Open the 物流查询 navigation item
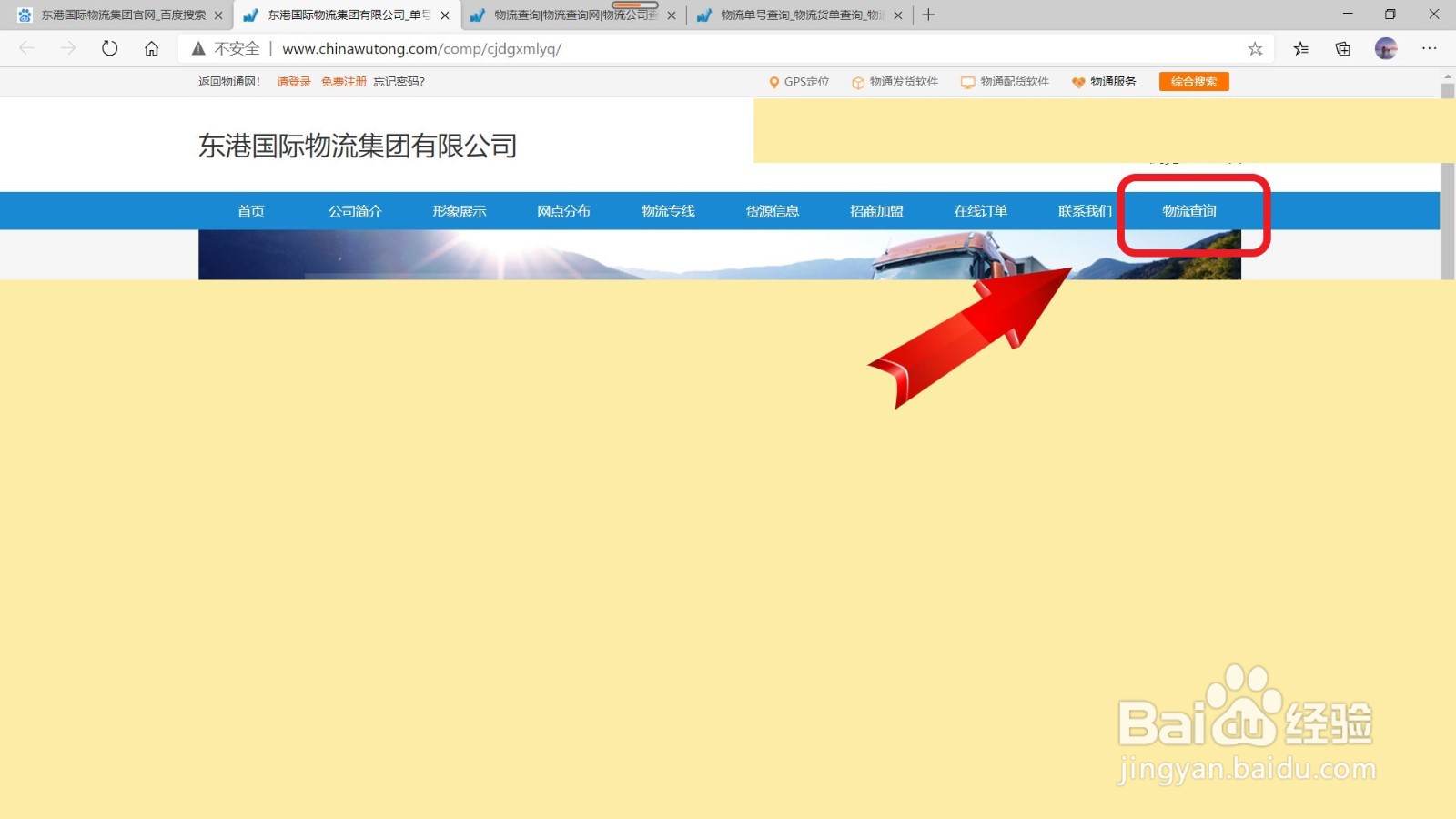1456x819 pixels. tap(1189, 211)
